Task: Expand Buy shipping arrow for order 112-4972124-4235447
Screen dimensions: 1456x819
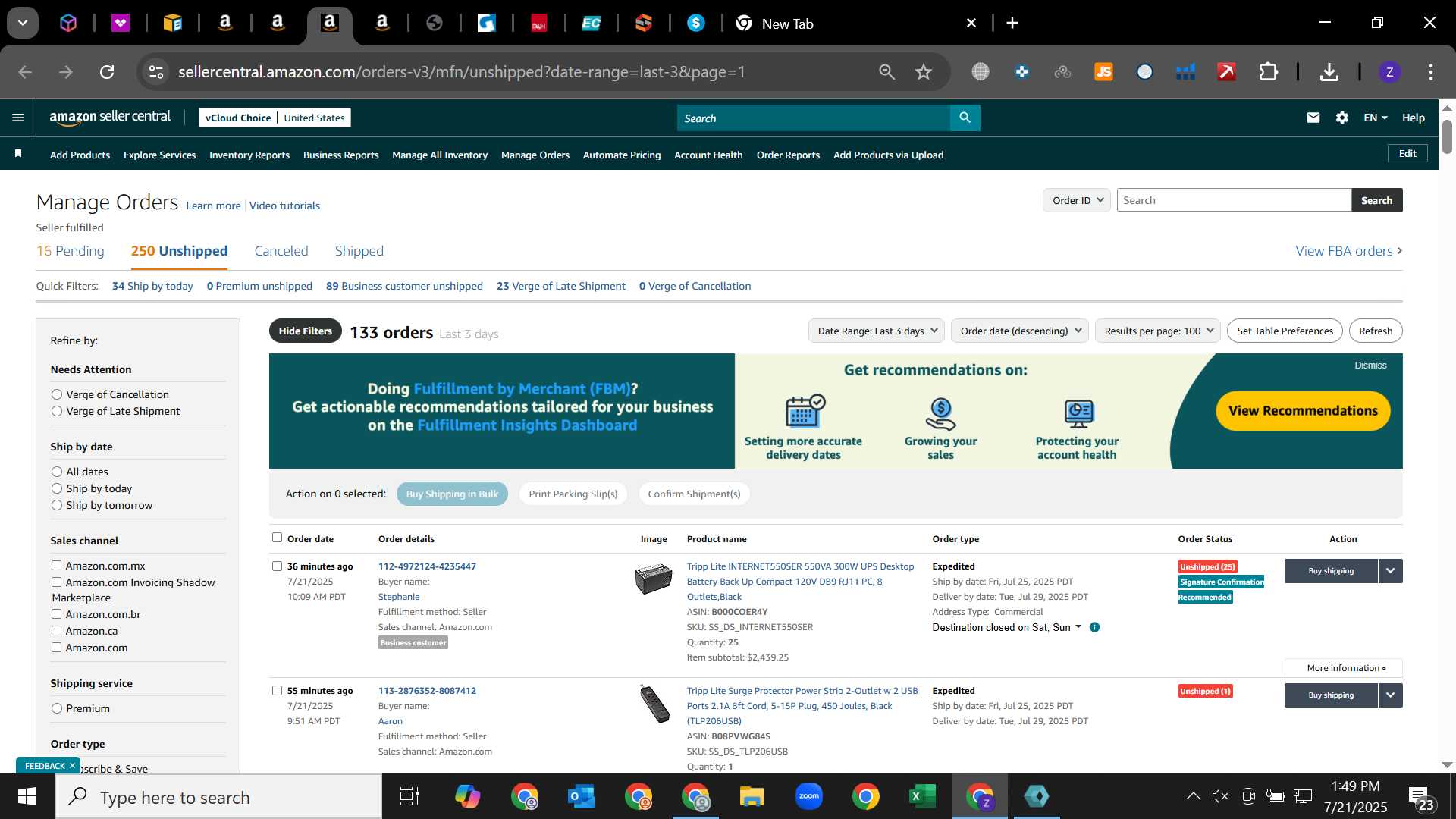Action: (1390, 571)
